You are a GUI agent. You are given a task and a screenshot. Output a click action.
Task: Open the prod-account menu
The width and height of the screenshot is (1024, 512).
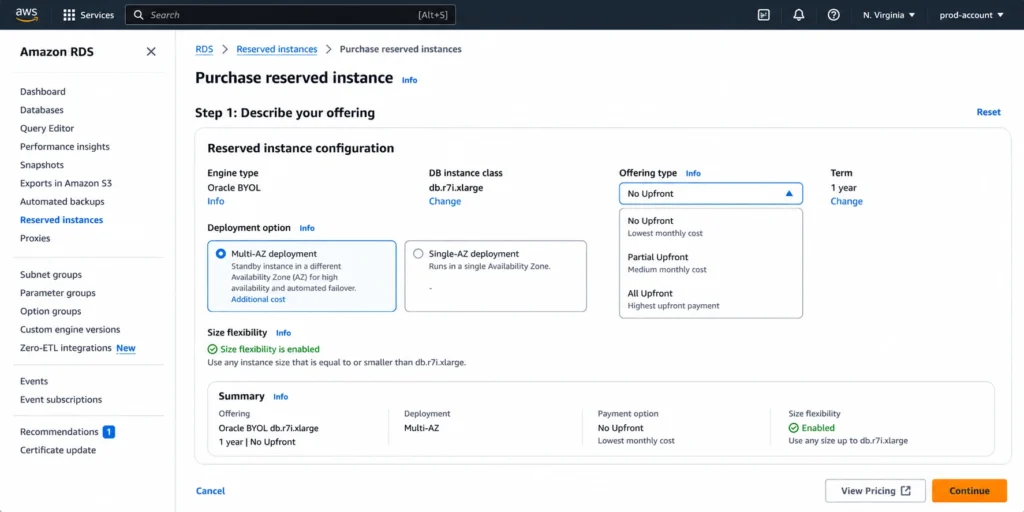coord(971,15)
